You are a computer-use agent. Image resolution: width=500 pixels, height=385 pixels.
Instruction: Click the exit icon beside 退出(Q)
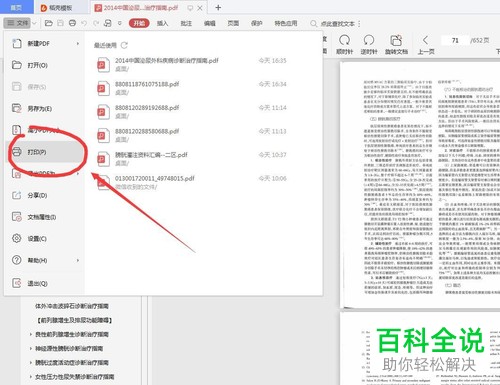tap(17, 283)
